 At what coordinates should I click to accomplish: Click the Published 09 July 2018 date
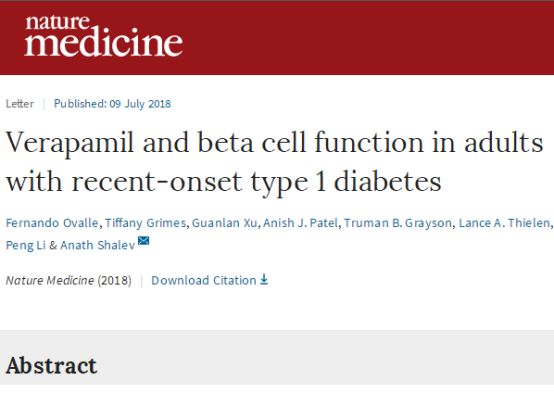click(x=112, y=104)
